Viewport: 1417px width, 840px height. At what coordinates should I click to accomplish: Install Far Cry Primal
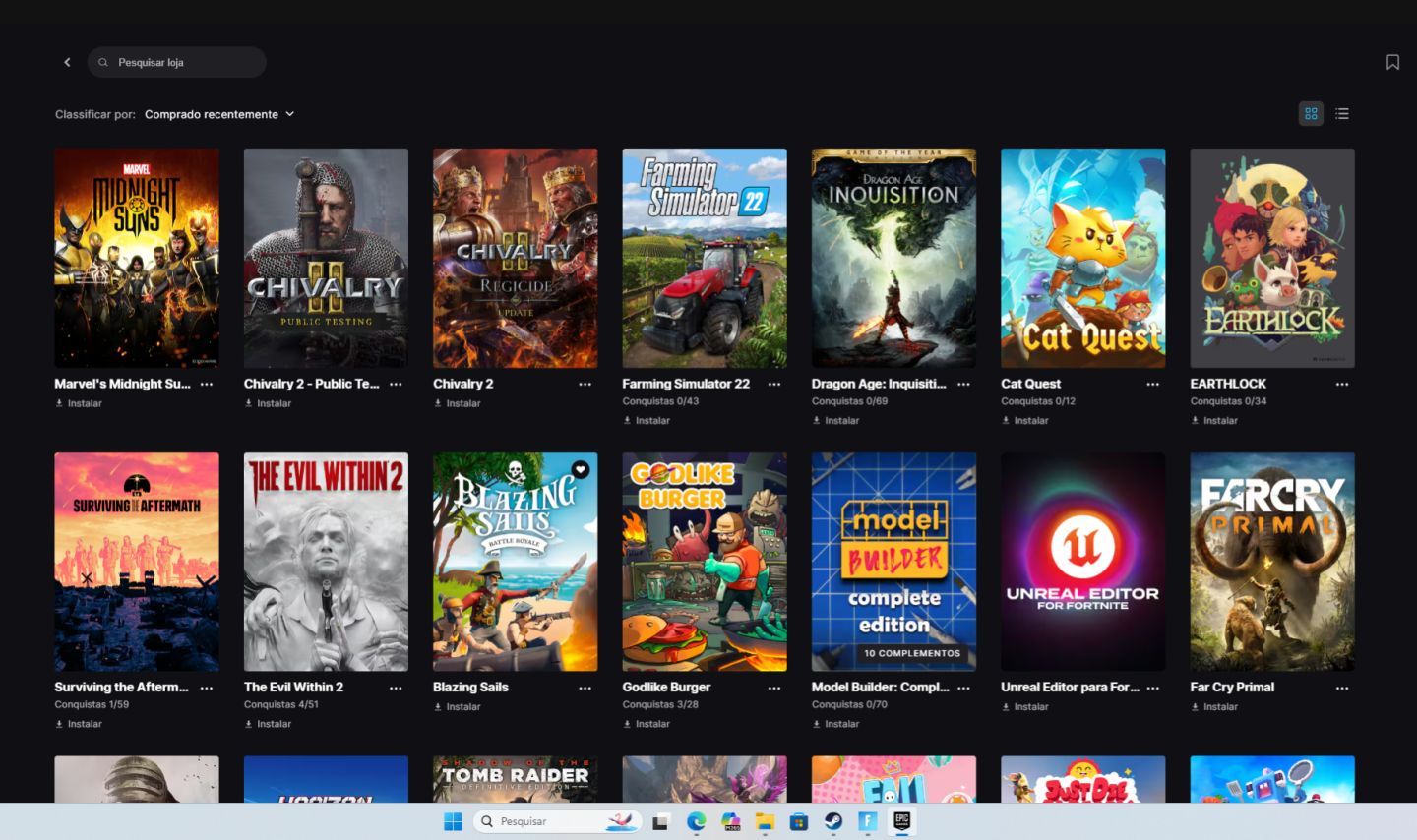(x=1214, y=706)
